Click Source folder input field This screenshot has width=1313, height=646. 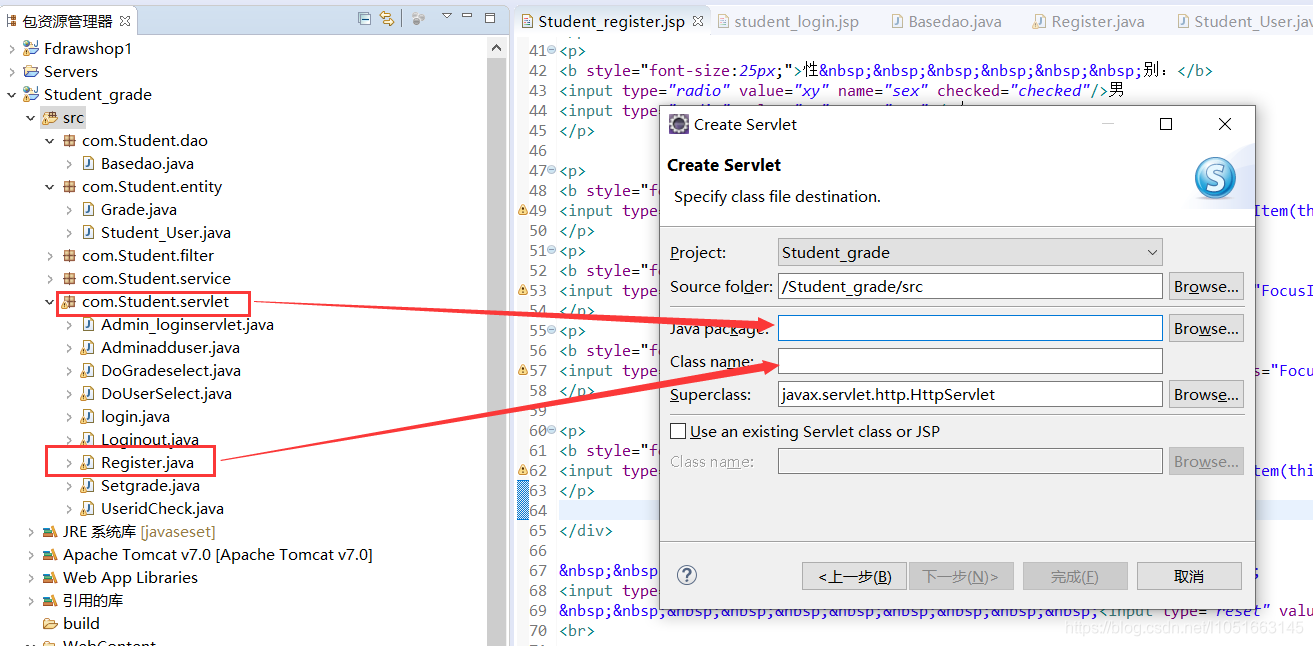pos(970,286)
